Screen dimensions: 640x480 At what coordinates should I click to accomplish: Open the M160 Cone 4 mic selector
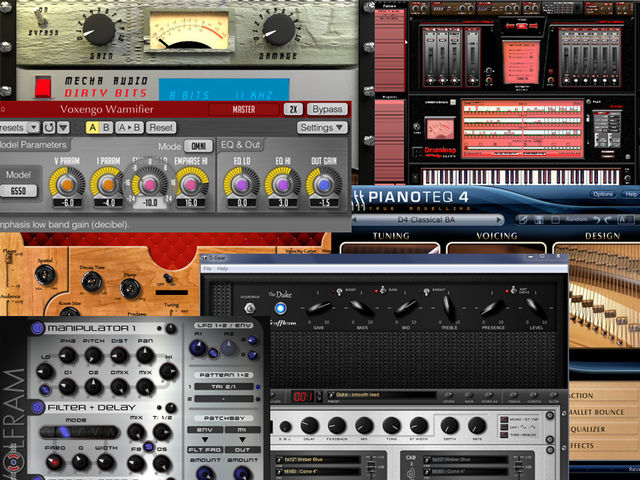pyautogui.click(x=317, y=472)
